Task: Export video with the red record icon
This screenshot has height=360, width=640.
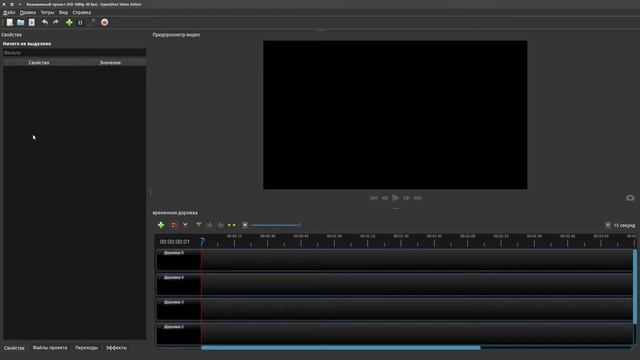Action: 104,22
